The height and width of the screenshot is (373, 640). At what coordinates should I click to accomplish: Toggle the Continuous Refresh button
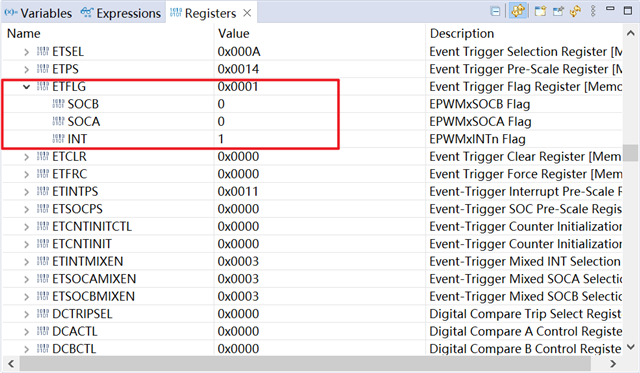pyautogui.click(x=518, y=11)
